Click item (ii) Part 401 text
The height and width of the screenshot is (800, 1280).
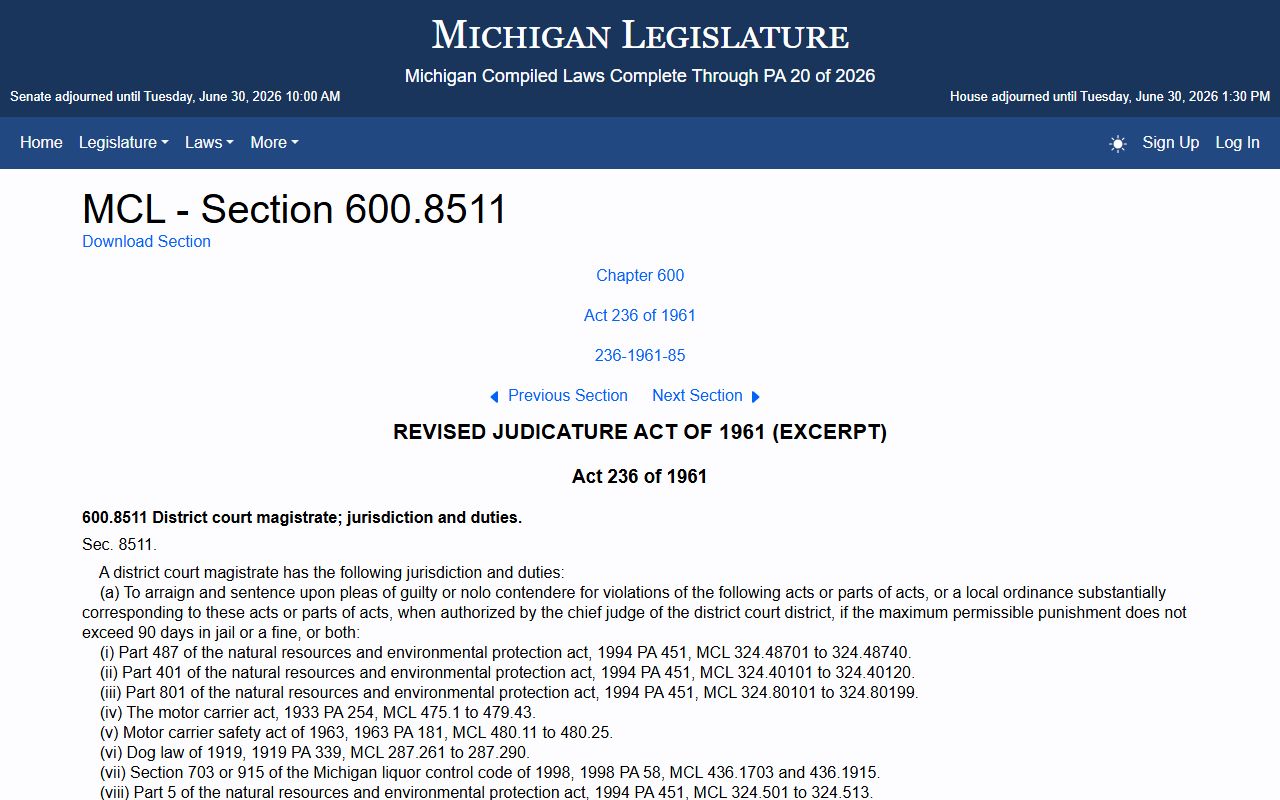pyautogui.click(x=507, y=672)
